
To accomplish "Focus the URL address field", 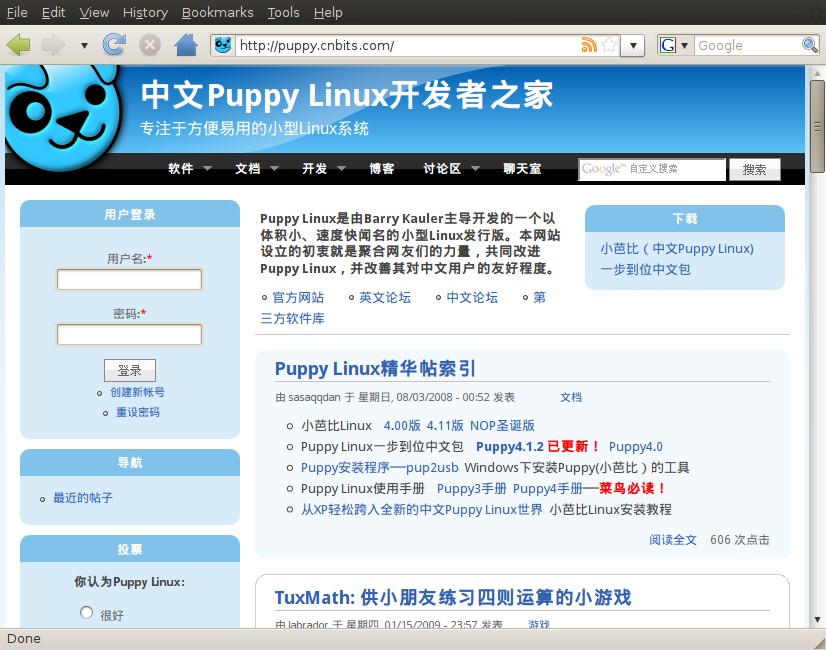I will point(408,45).
